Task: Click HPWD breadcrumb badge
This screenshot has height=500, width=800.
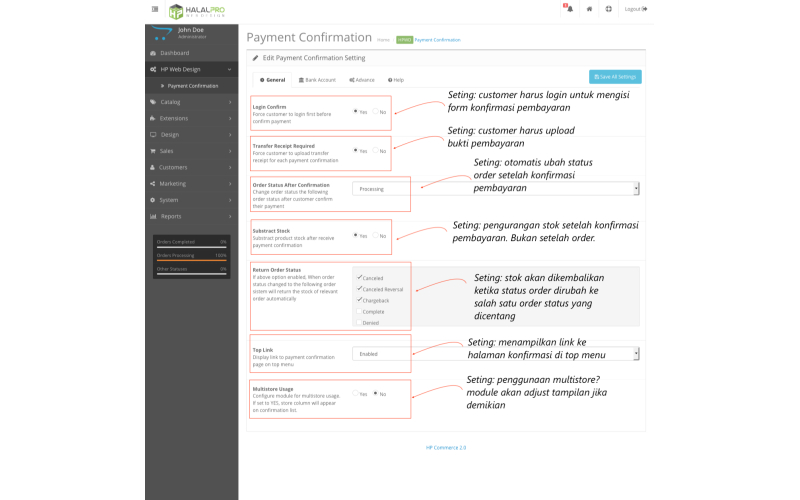Action: 404,40
